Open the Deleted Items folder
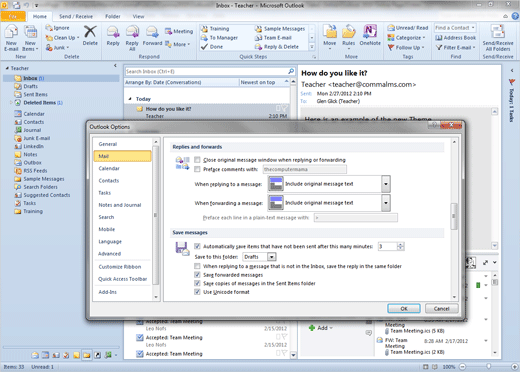The image size is (520, 372). coord(39,103)
